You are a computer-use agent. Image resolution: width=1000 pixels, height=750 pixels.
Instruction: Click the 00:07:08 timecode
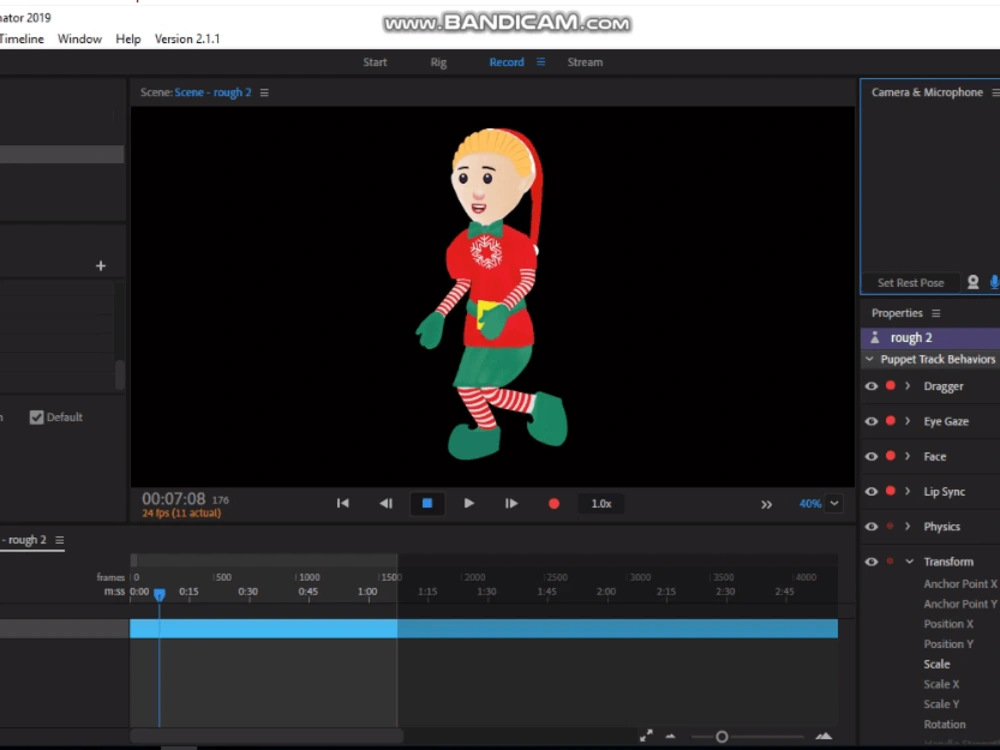pyautogui.click(x=173, y=499)
